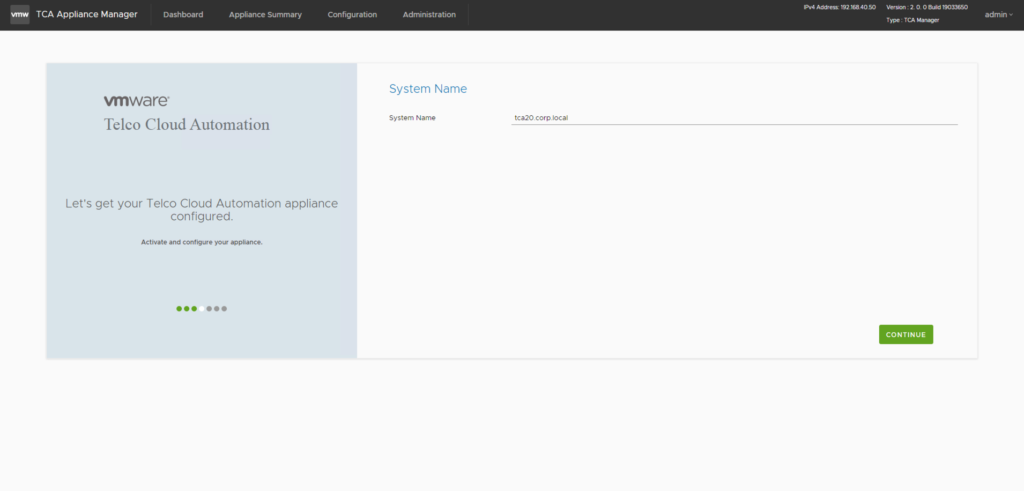Click the Telco Cloud Automation heading
This screenshot has height=491, width=1024.
pos(187,125)
